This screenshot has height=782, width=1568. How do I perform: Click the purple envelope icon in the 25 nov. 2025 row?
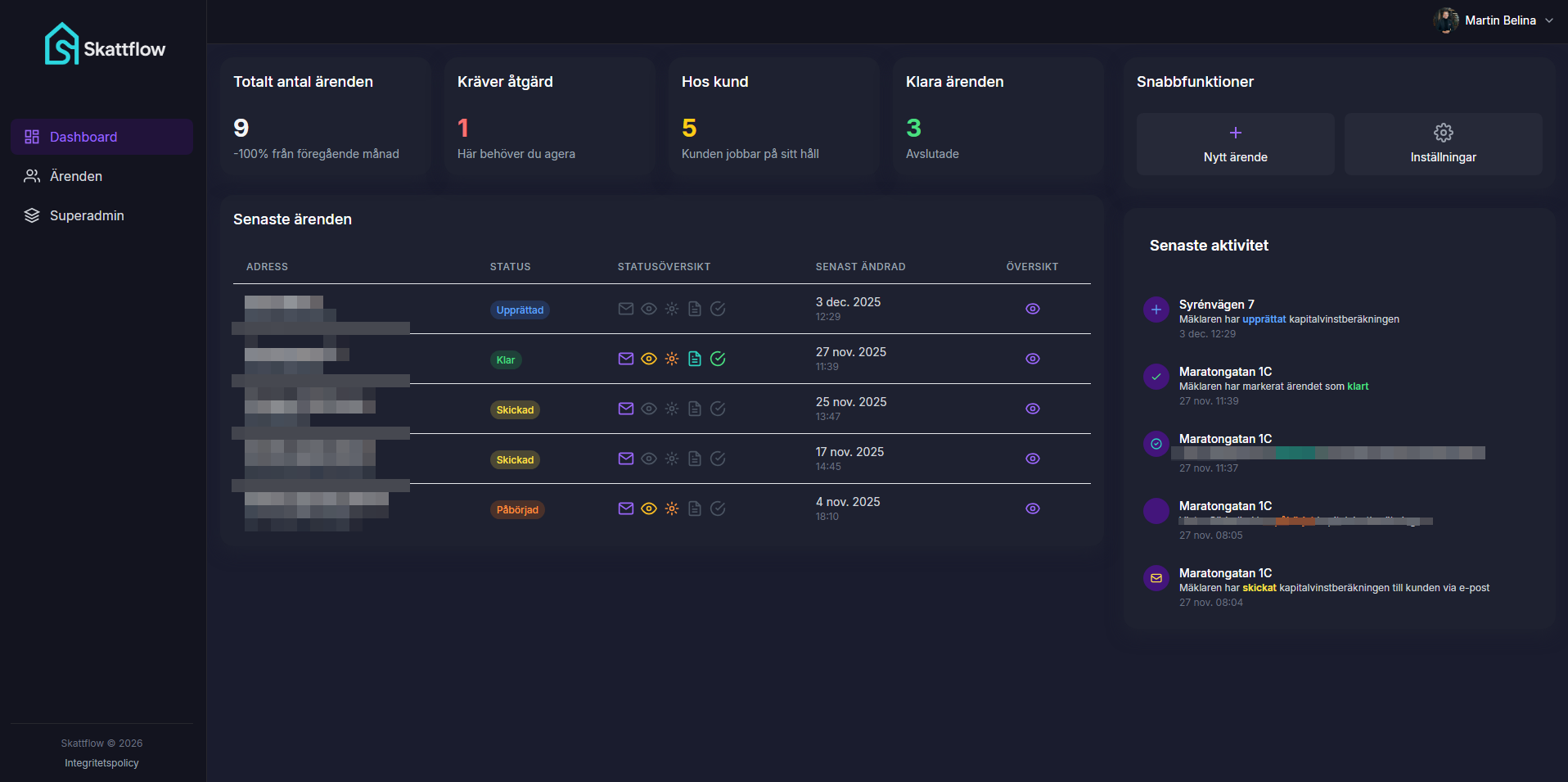pyautogui.click(x=626, y=409)
